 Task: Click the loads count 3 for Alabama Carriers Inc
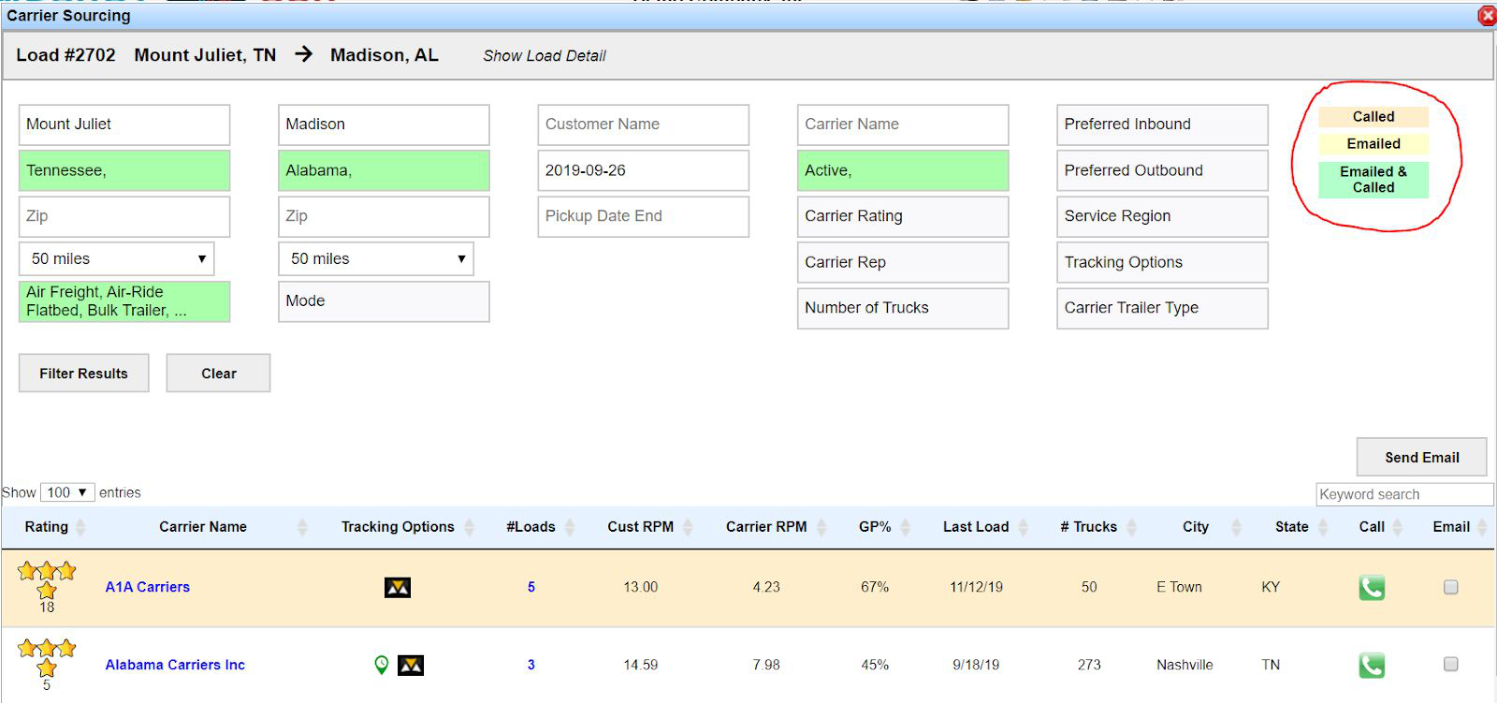[531, 665]
